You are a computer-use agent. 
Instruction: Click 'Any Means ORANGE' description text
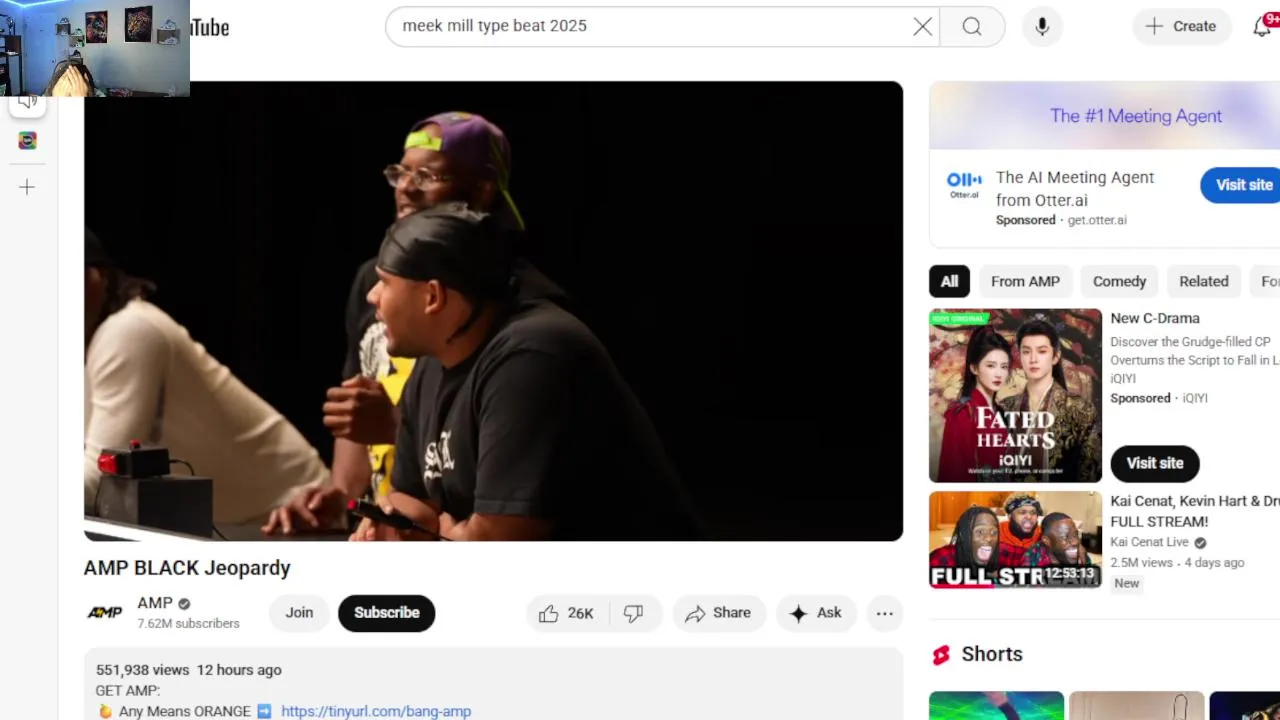[x=185, y=711]
